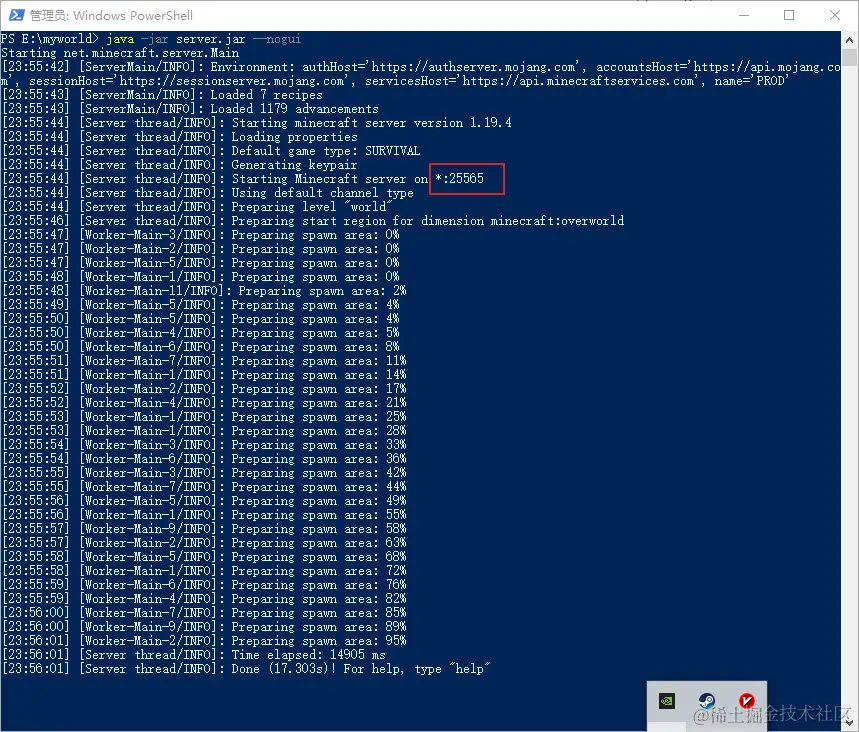Click the 'Preparing spawn area: 76%' line
This screenshot has width=859, height=732.
point(204,585)
